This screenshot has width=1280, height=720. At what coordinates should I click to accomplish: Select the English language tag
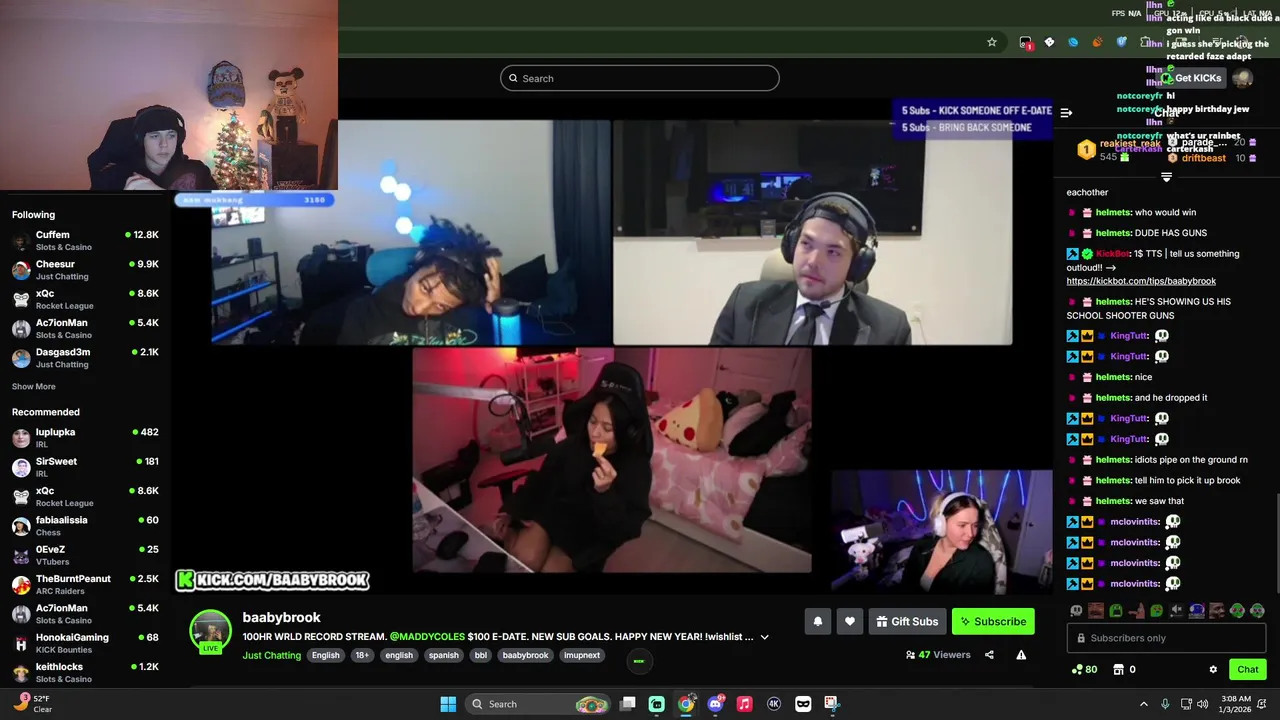(326, 655)
